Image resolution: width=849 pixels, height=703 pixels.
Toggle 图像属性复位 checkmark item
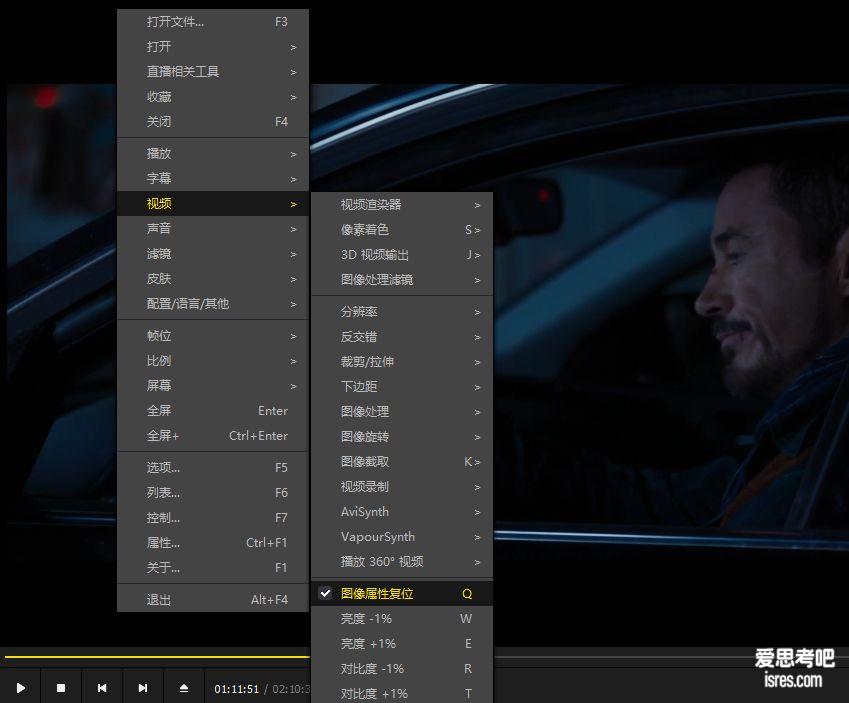point(402,594)
